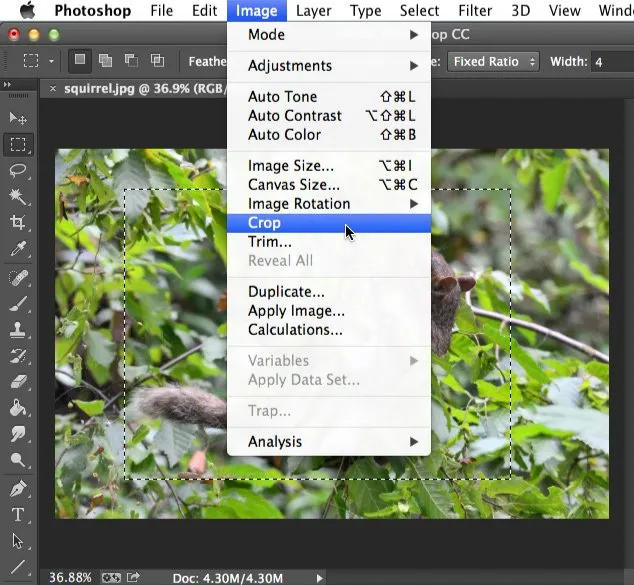Enable Add to Selection mode
Viewport: 634px width, 585px height.
click(105, 61)
